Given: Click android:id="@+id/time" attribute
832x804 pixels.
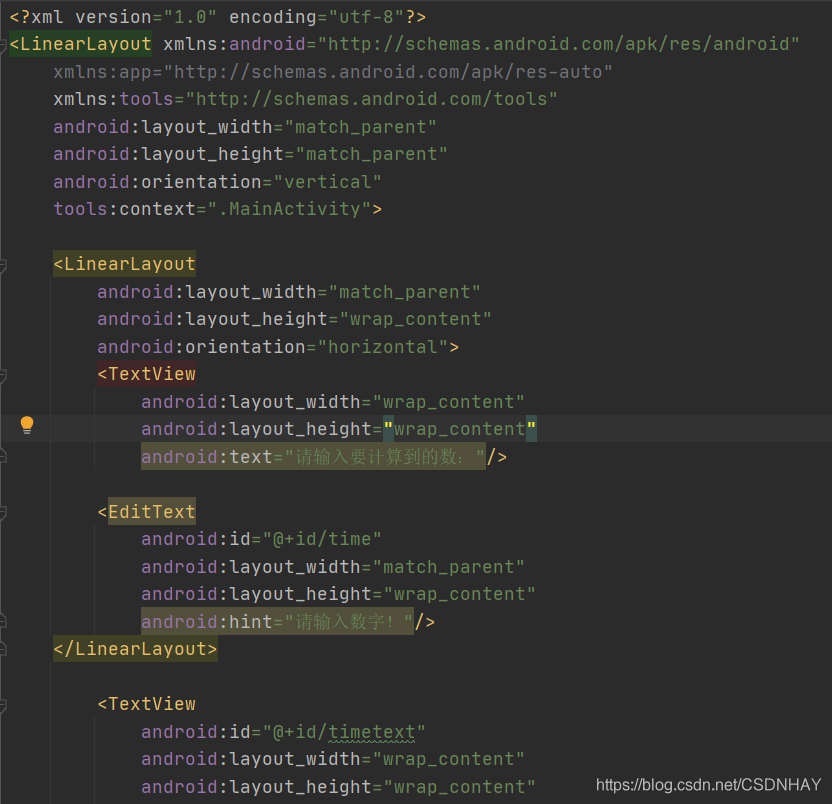Looking at the screenshot, I should click(x=261, y=539).
